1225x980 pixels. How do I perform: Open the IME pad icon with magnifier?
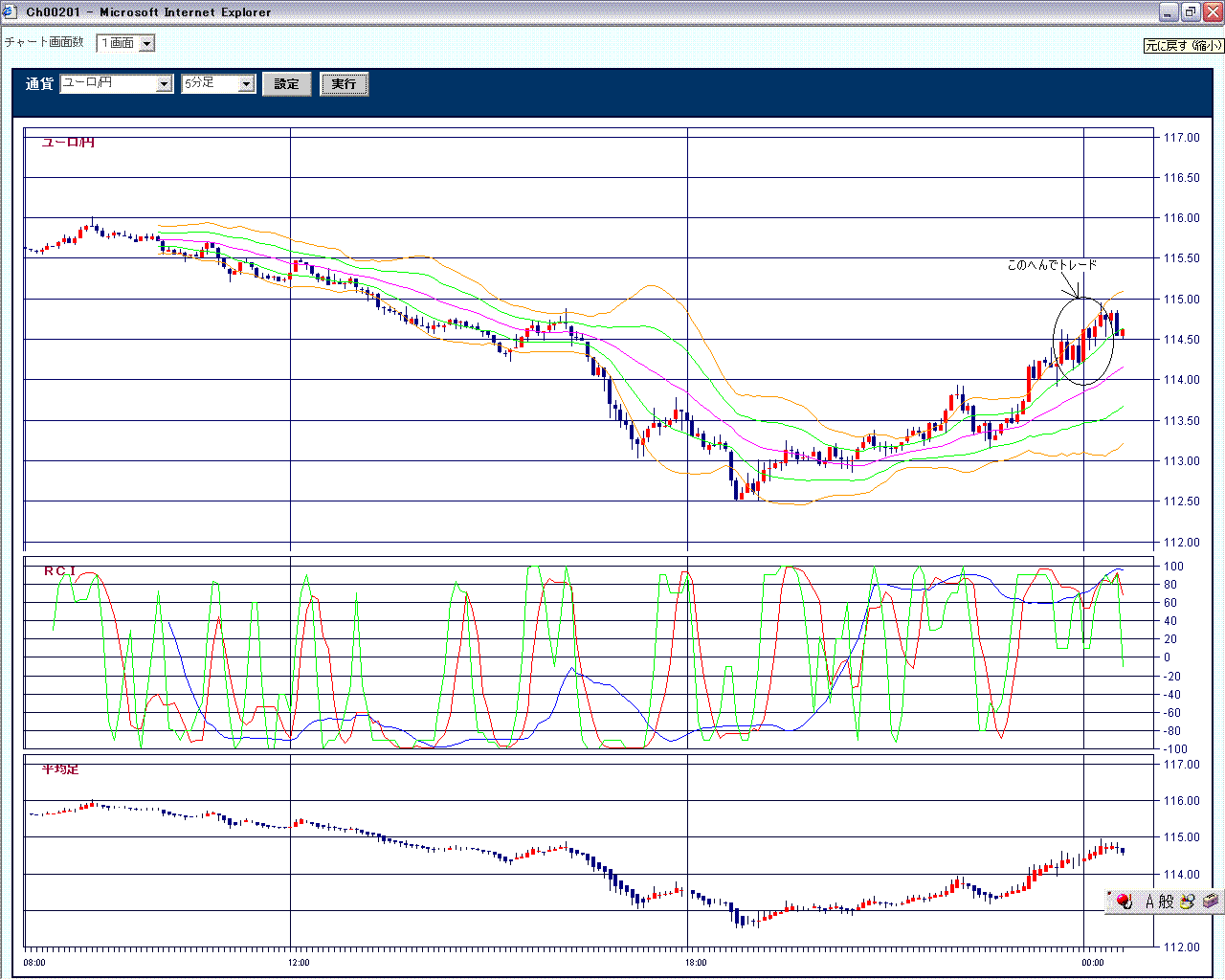click(1188, 902)
